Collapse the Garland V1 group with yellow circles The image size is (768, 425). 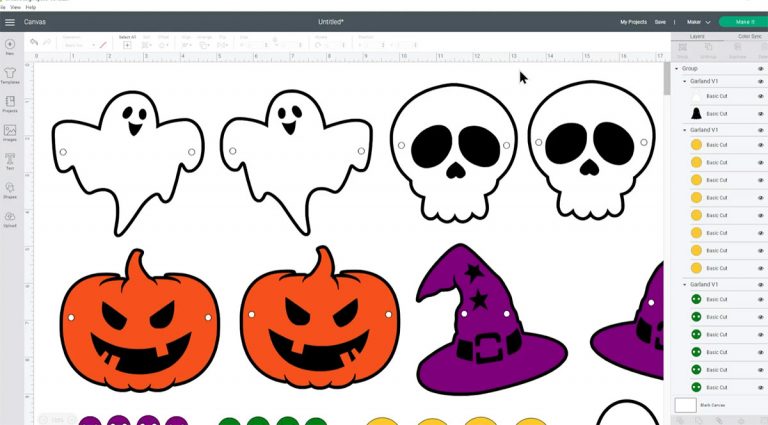685,130
